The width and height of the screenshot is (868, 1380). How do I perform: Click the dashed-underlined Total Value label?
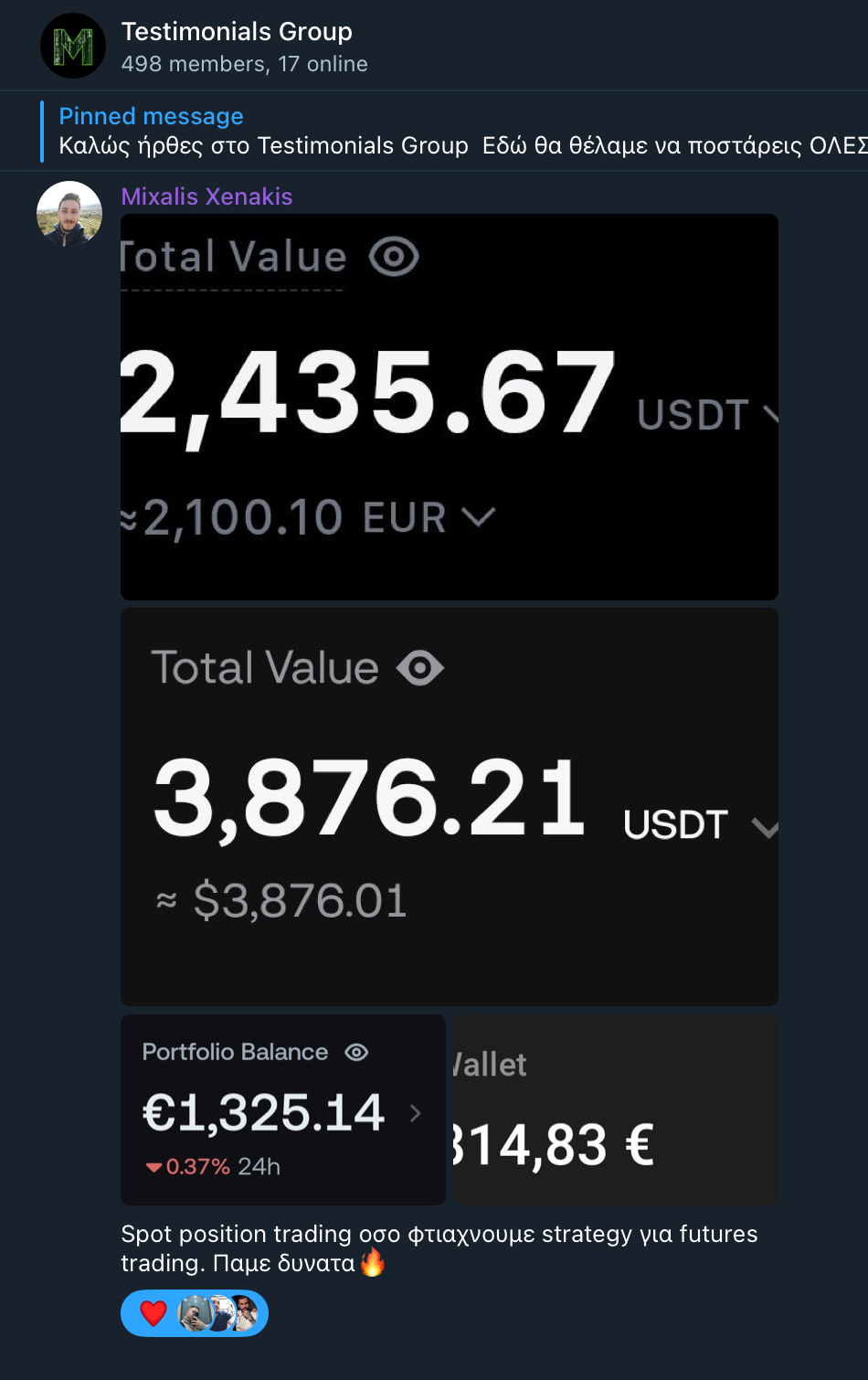[234, 257]
